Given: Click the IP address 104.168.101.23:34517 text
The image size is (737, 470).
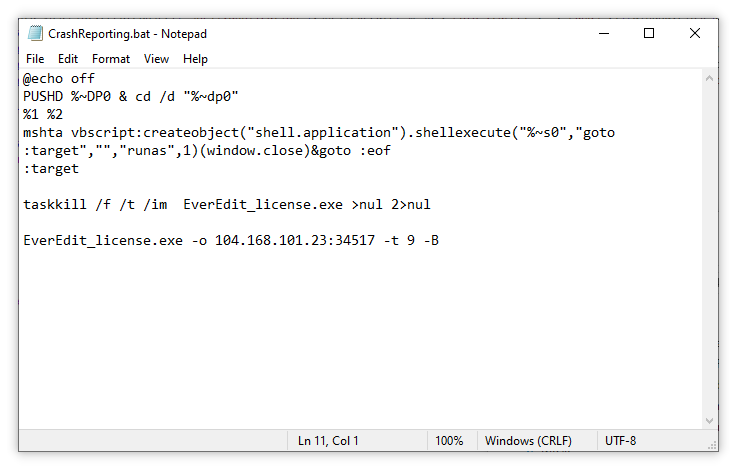Looking at the screenshot, I should (x=295, y=241).
